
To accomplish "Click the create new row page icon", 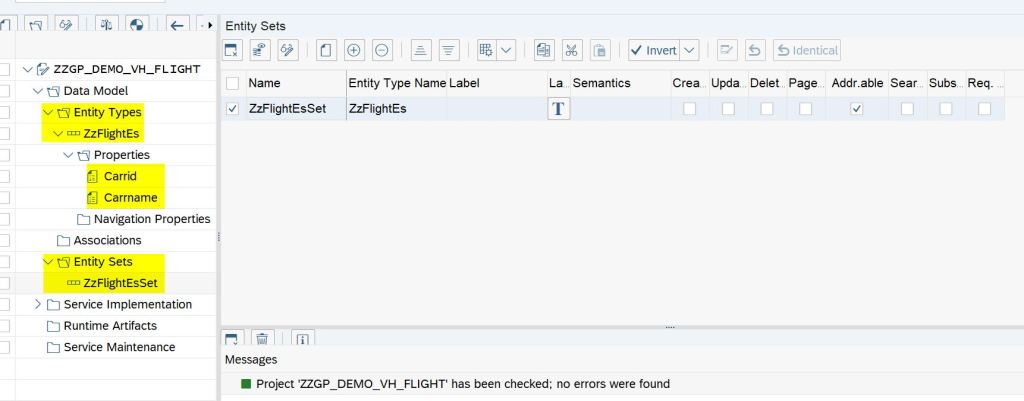I will pos(326,50).
